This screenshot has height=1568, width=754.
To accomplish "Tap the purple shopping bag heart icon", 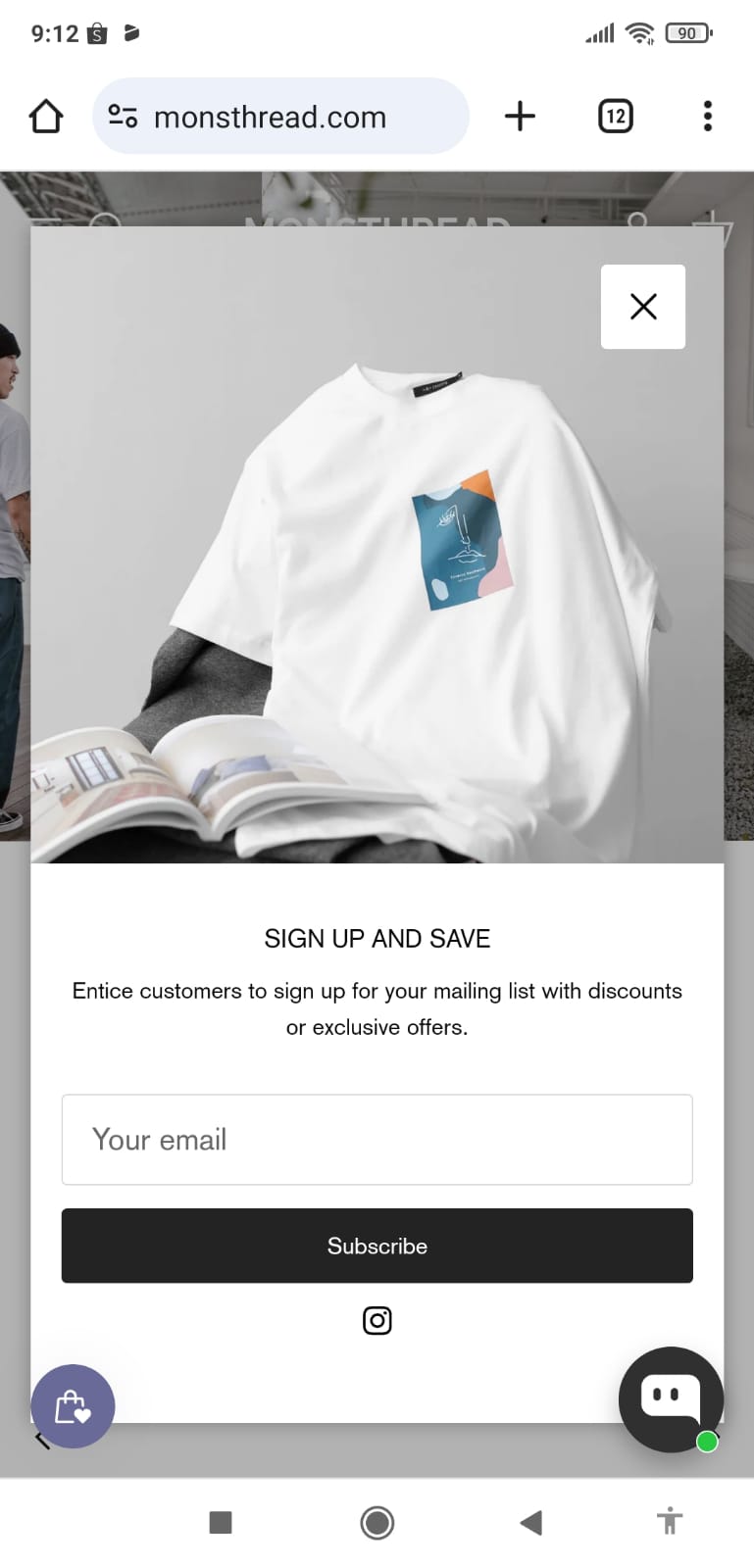I will [x=73, y=1406].
